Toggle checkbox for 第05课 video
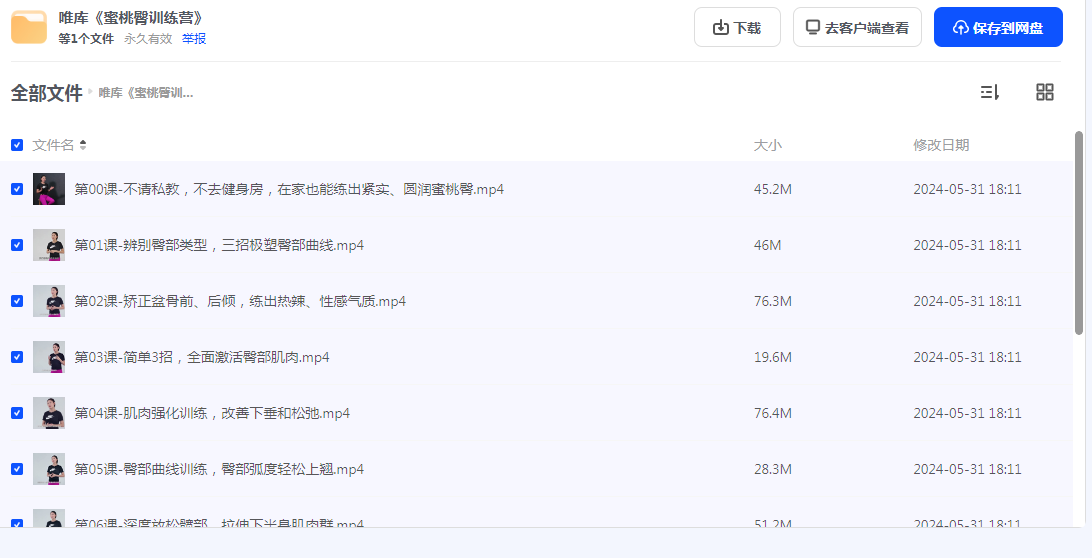1092x558 pixels. 17,469
